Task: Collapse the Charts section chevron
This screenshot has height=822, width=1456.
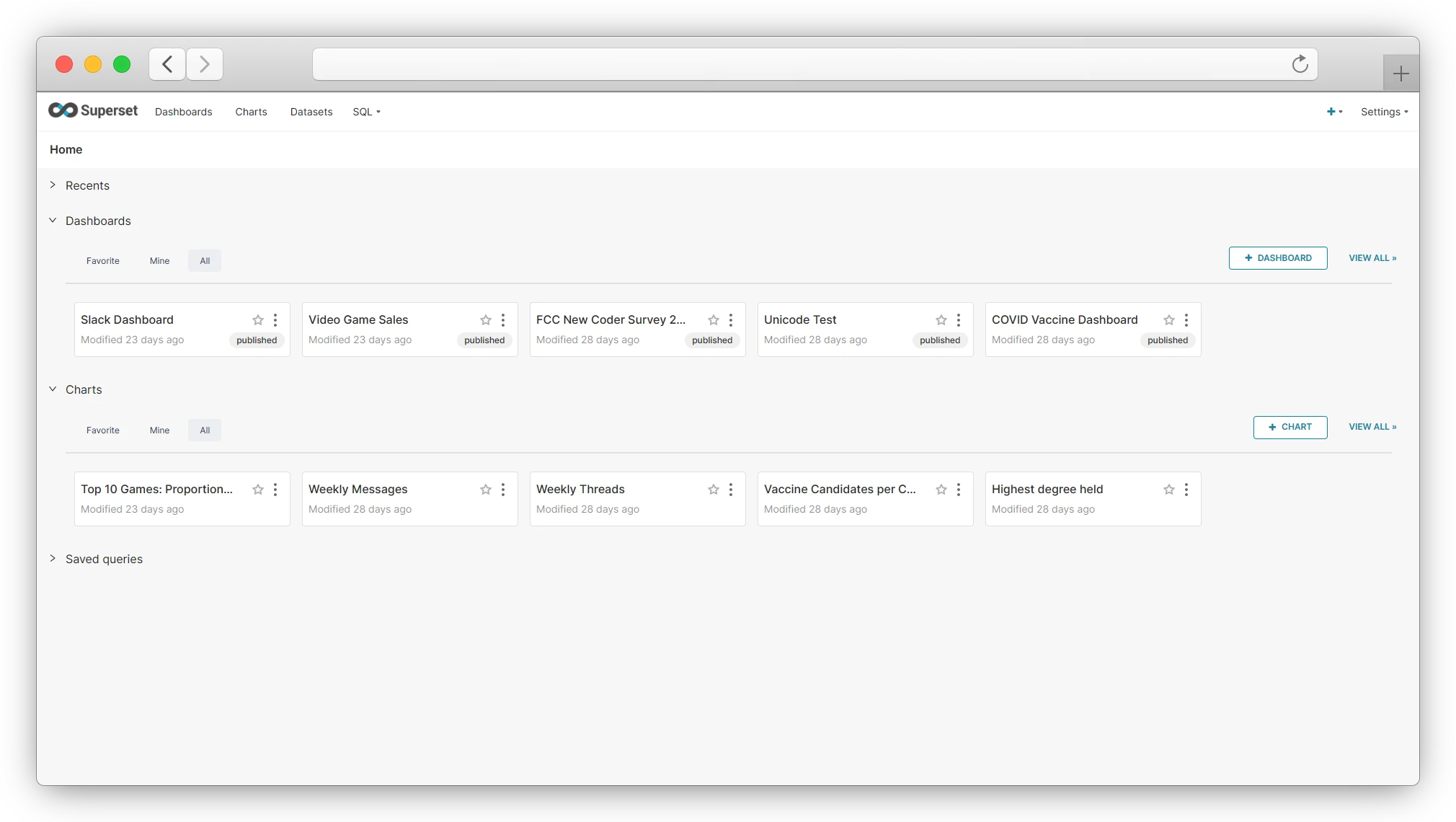Action: coord(53,389)
